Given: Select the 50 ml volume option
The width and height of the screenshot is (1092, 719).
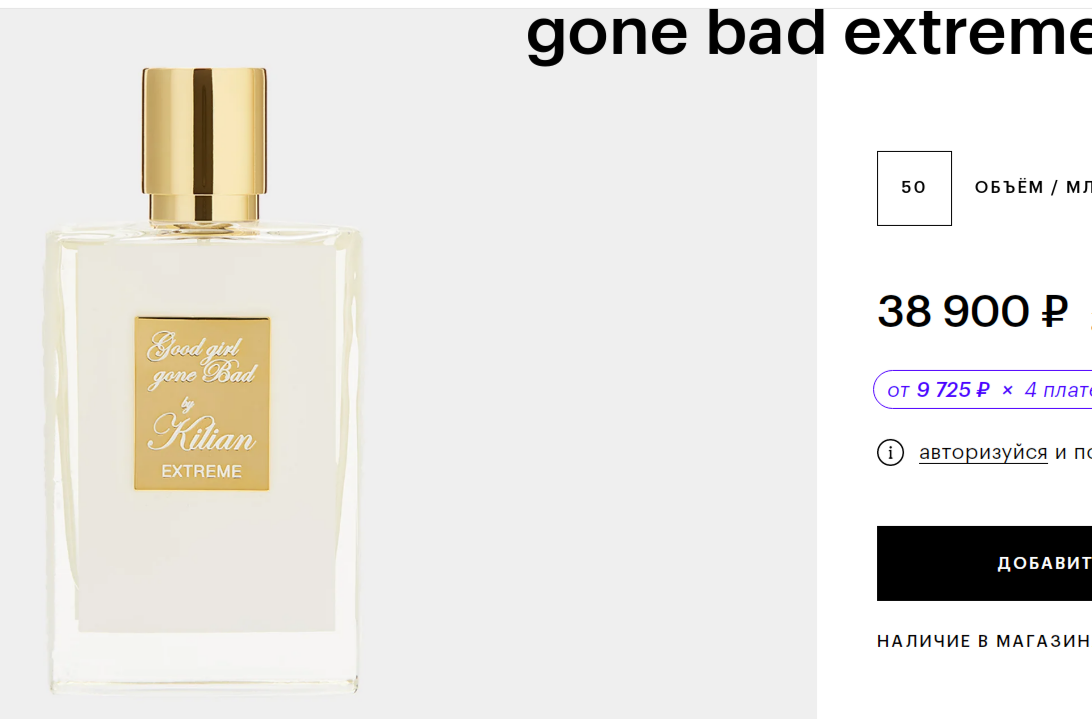Looking at the screenshot, I should [x=914, y=188].
